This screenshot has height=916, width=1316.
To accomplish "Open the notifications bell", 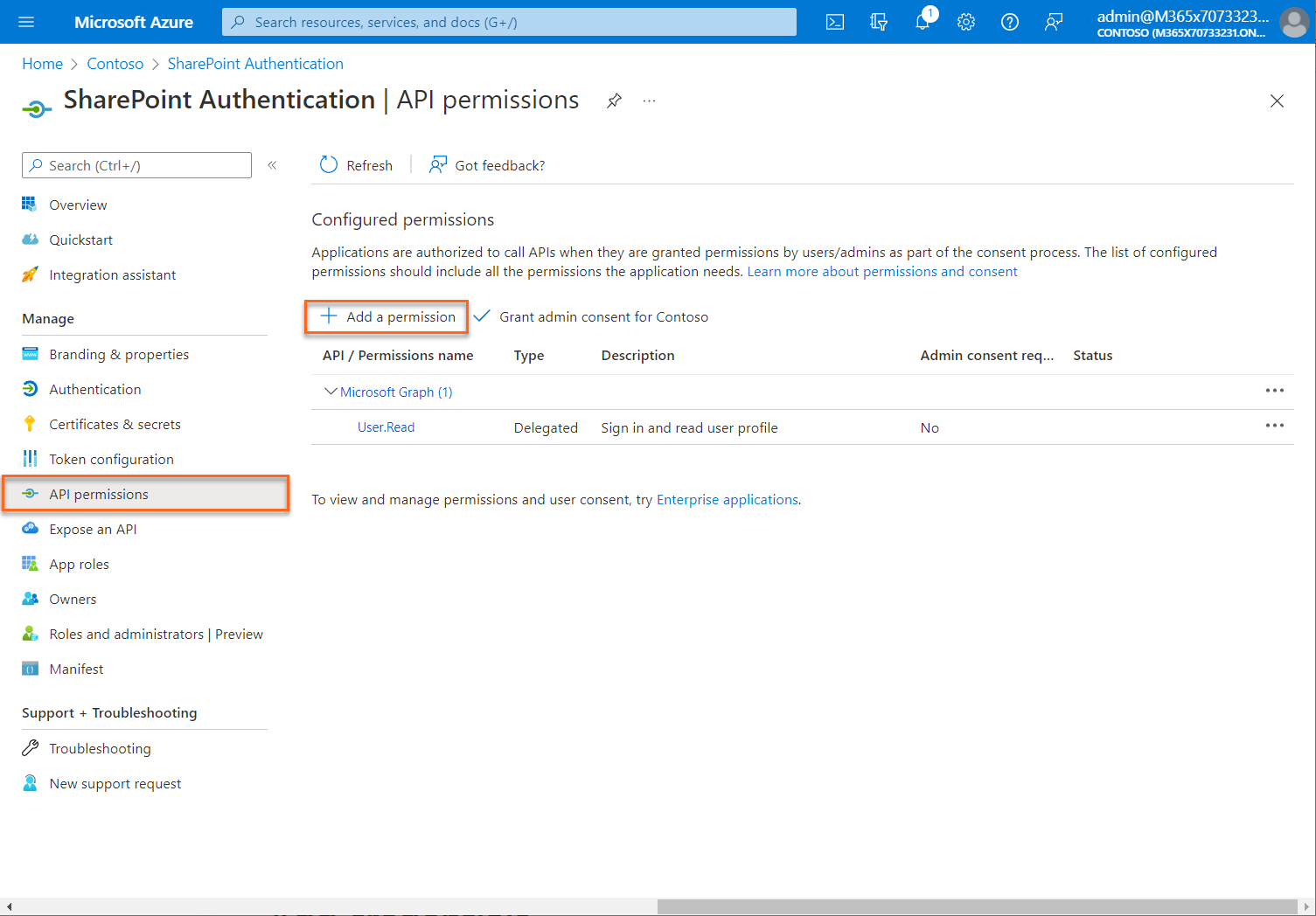I will coord(922,22).
